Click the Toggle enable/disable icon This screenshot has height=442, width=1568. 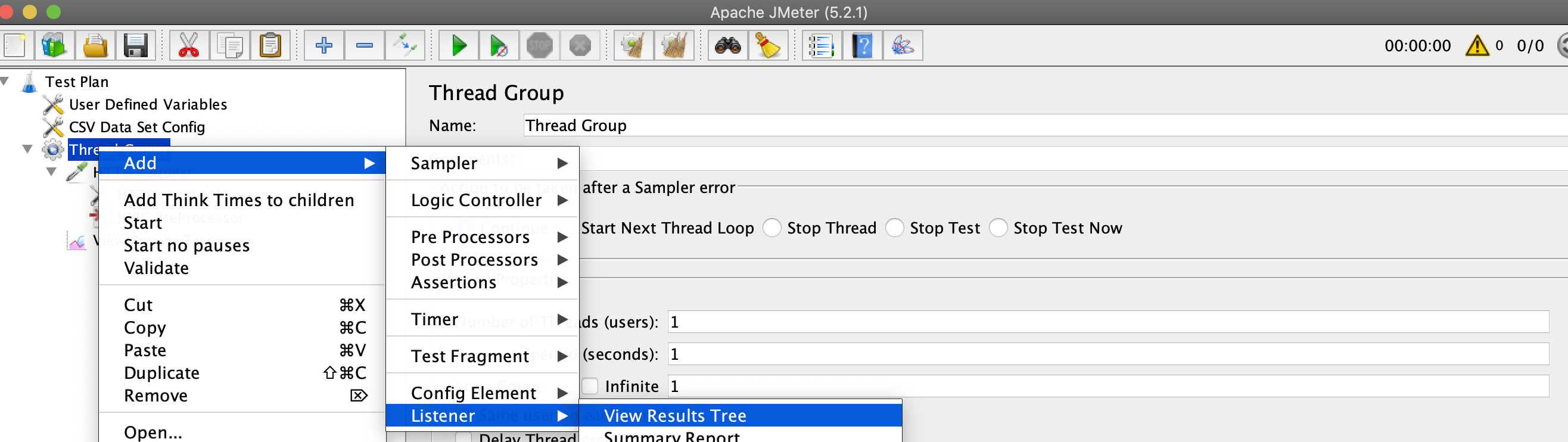click(405, 46)
